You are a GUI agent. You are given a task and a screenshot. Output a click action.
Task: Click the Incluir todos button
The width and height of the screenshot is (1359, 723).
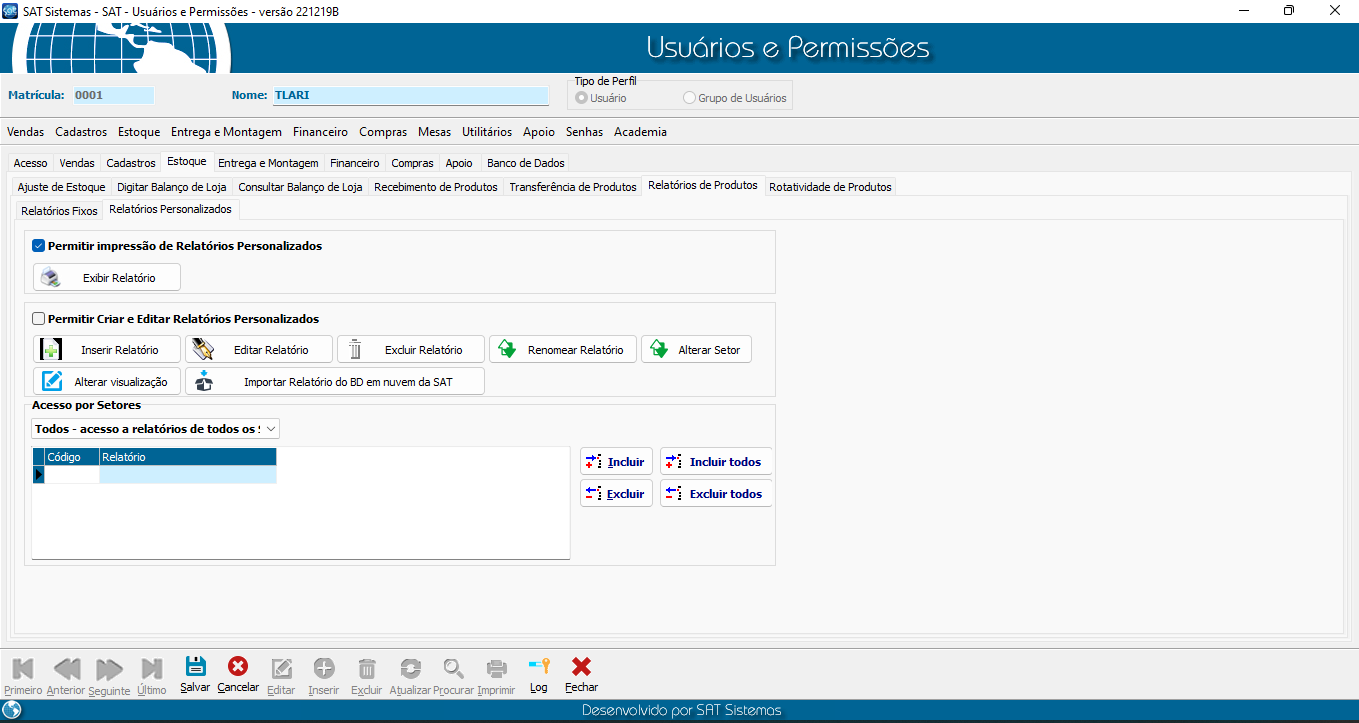pyautogui.click(x=716, y=462)
